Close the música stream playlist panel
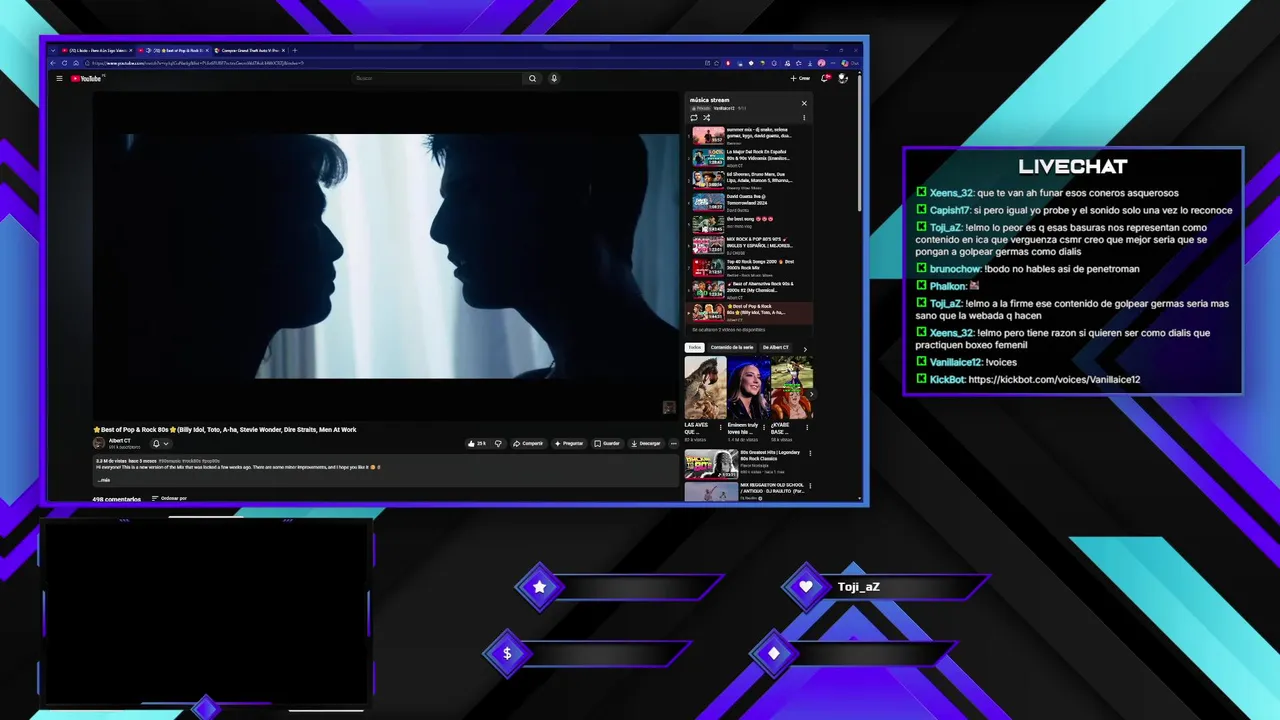 click(x=804, y=103)
